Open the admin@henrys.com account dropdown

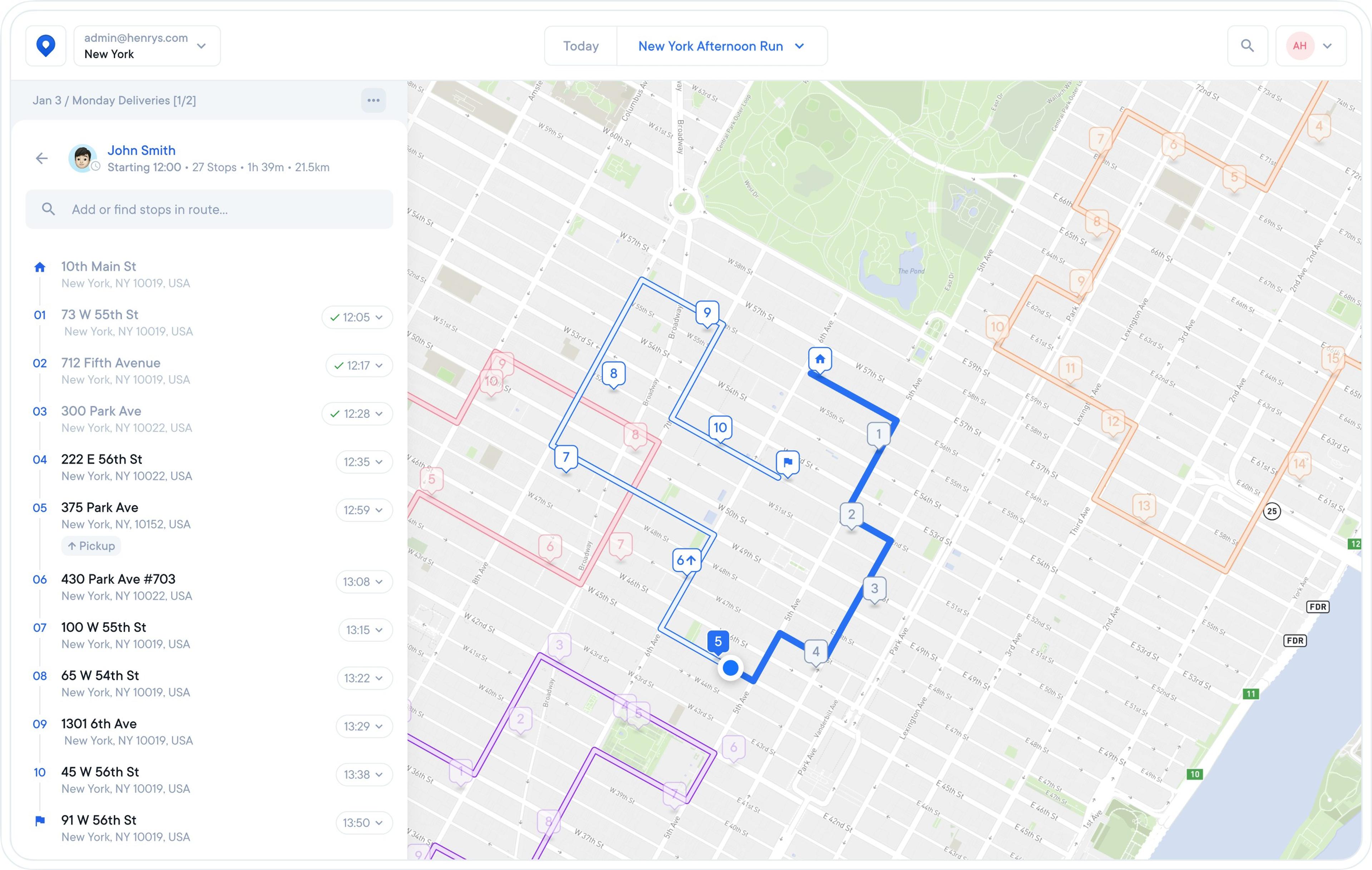coord(147,46)
